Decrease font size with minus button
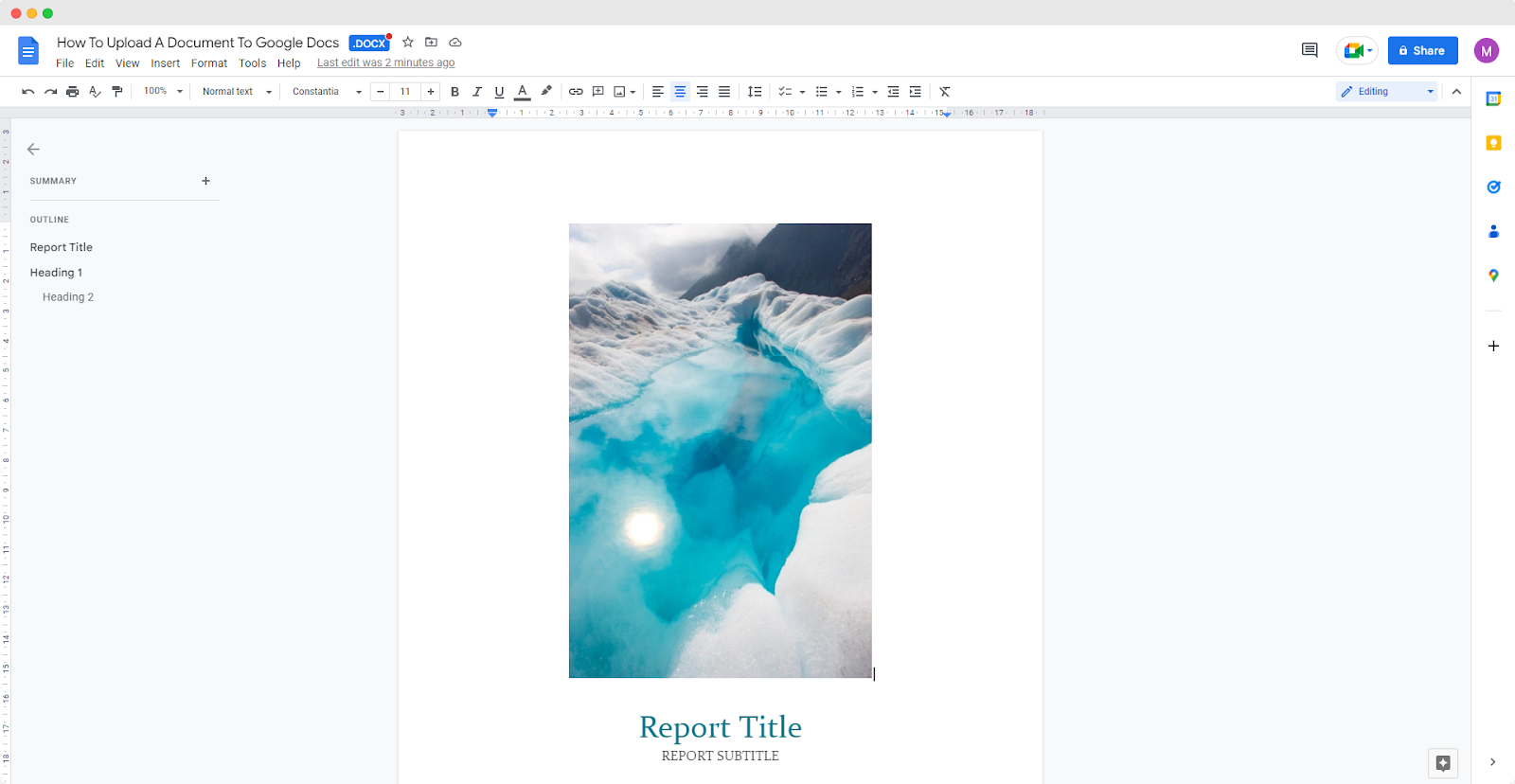Image resolution: width=1515 pixels, height=784 pixels. click(x=381, y=92)
